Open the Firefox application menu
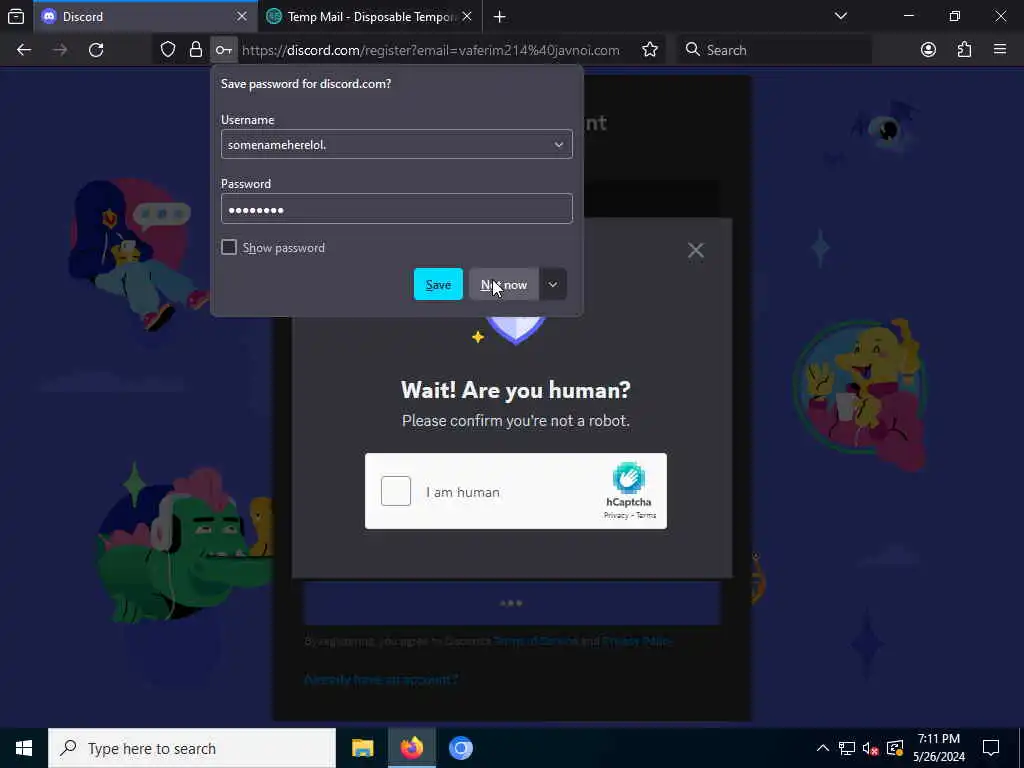The height and width of the screenshot is (768, 1024). [1000, 50]
